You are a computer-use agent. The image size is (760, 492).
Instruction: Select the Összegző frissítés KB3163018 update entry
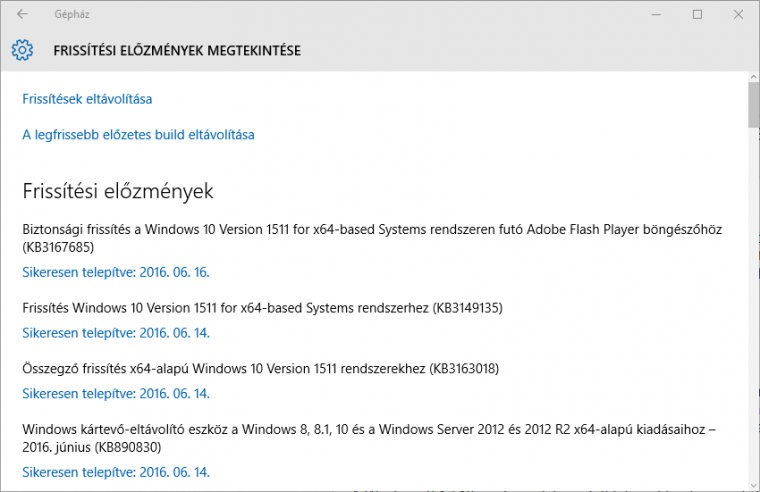[x=261, y=369]
